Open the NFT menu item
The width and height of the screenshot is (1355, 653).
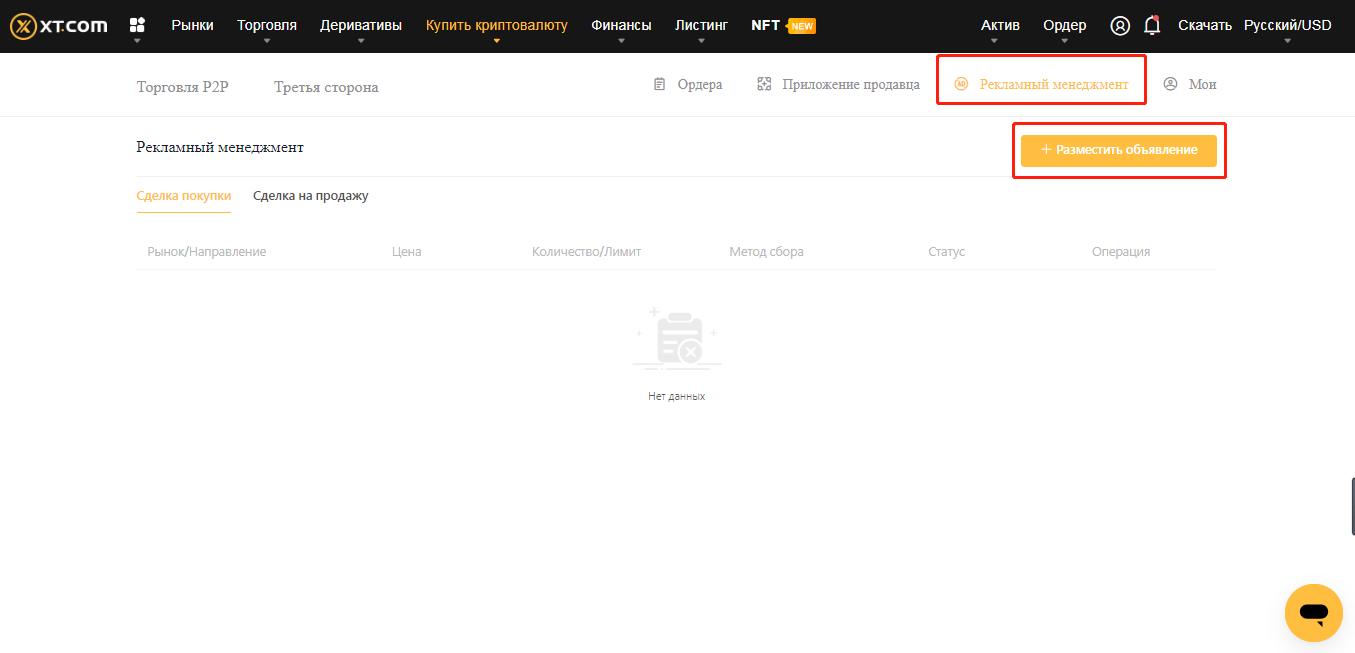tap(765, 25)
